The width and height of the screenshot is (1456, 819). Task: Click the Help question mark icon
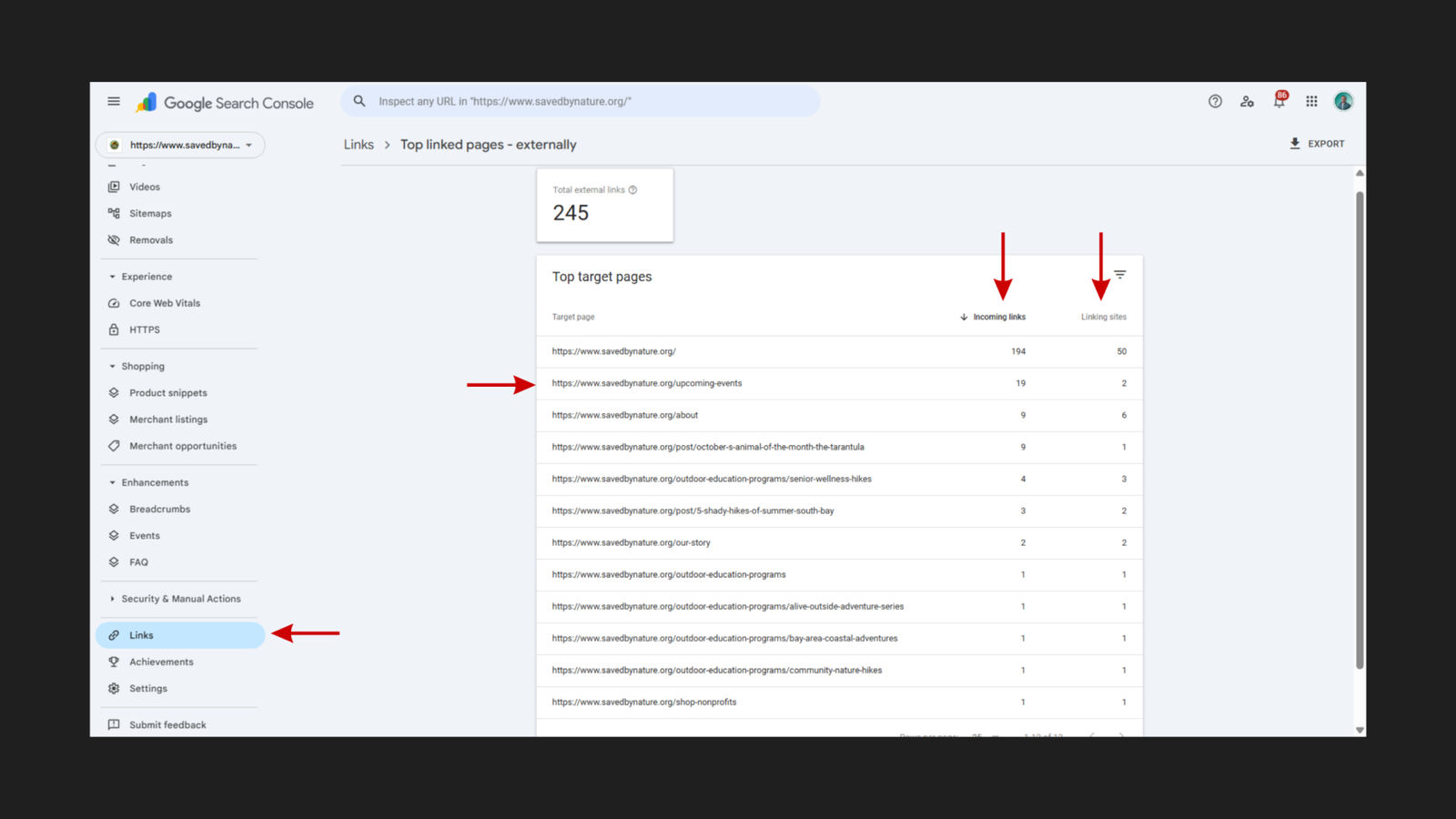(1215, 101)
